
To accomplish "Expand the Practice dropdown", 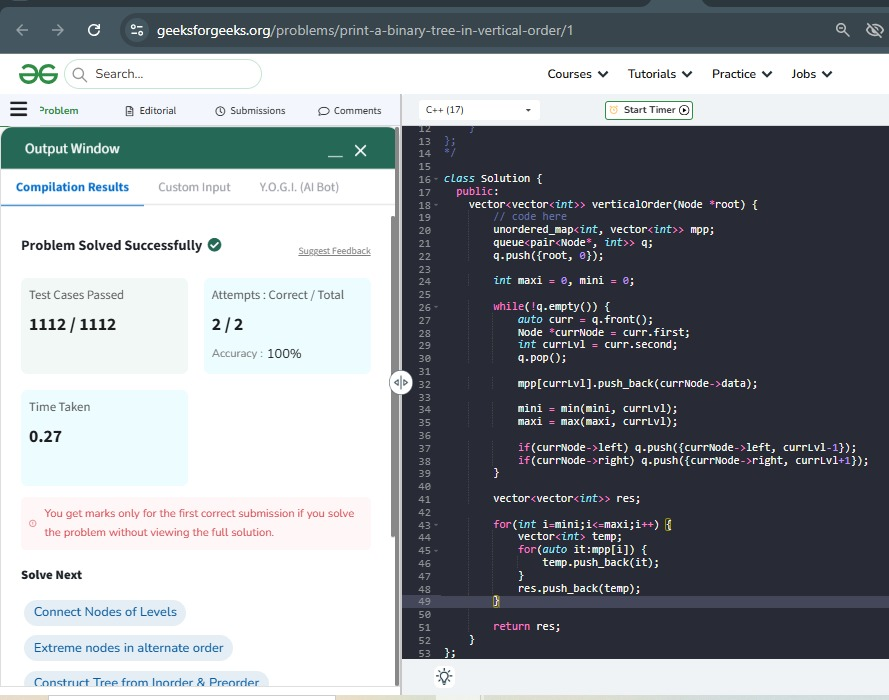I will (x=742, y=74).
